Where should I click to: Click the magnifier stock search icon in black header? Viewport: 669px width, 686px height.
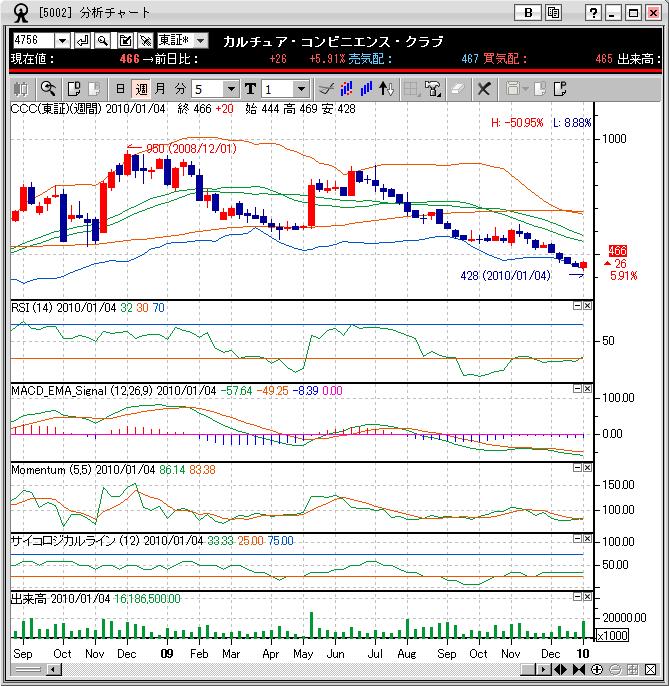(x=103, y=41)
